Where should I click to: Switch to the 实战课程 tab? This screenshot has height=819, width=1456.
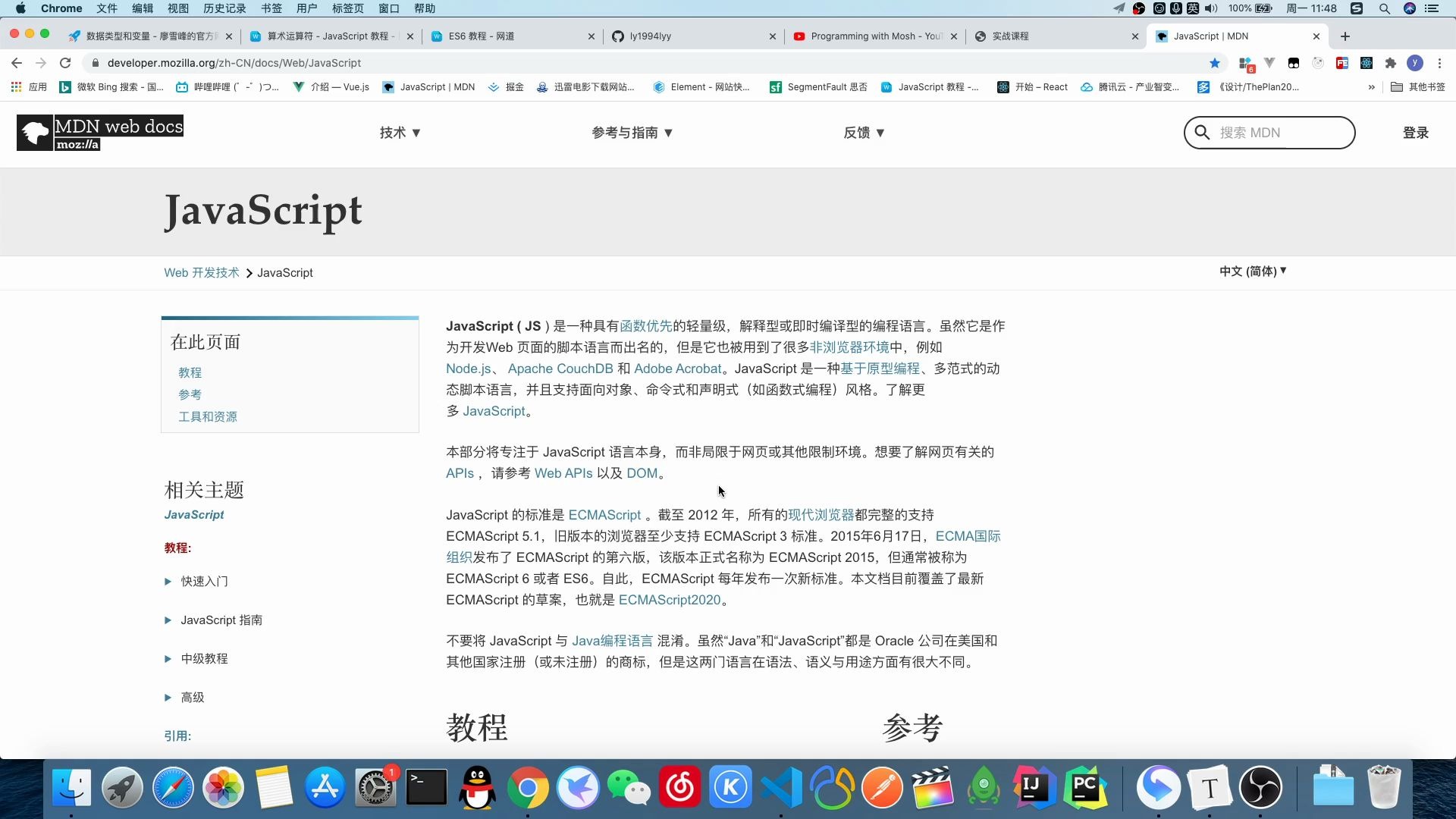1056,36
